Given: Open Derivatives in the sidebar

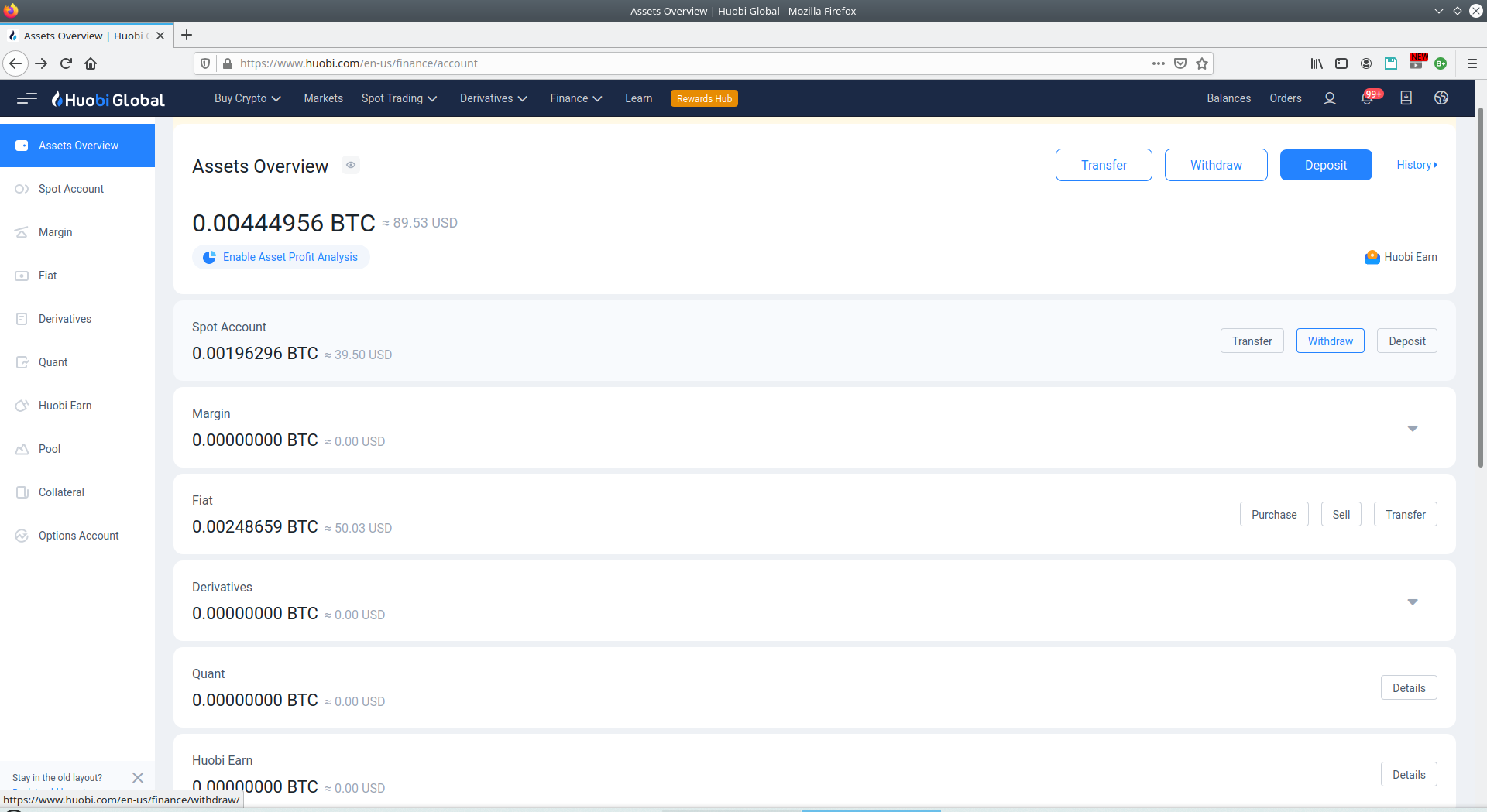Looking at the screenshot, I should (x=77, y=319).
